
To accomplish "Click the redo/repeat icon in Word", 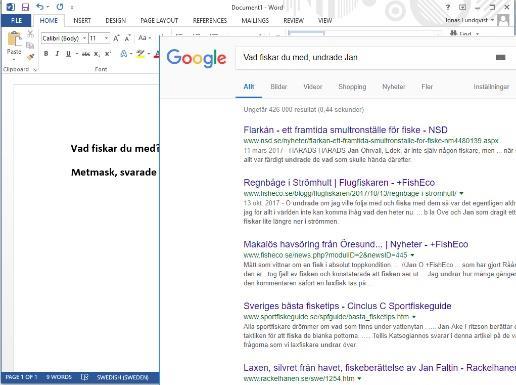I will 60,7.
